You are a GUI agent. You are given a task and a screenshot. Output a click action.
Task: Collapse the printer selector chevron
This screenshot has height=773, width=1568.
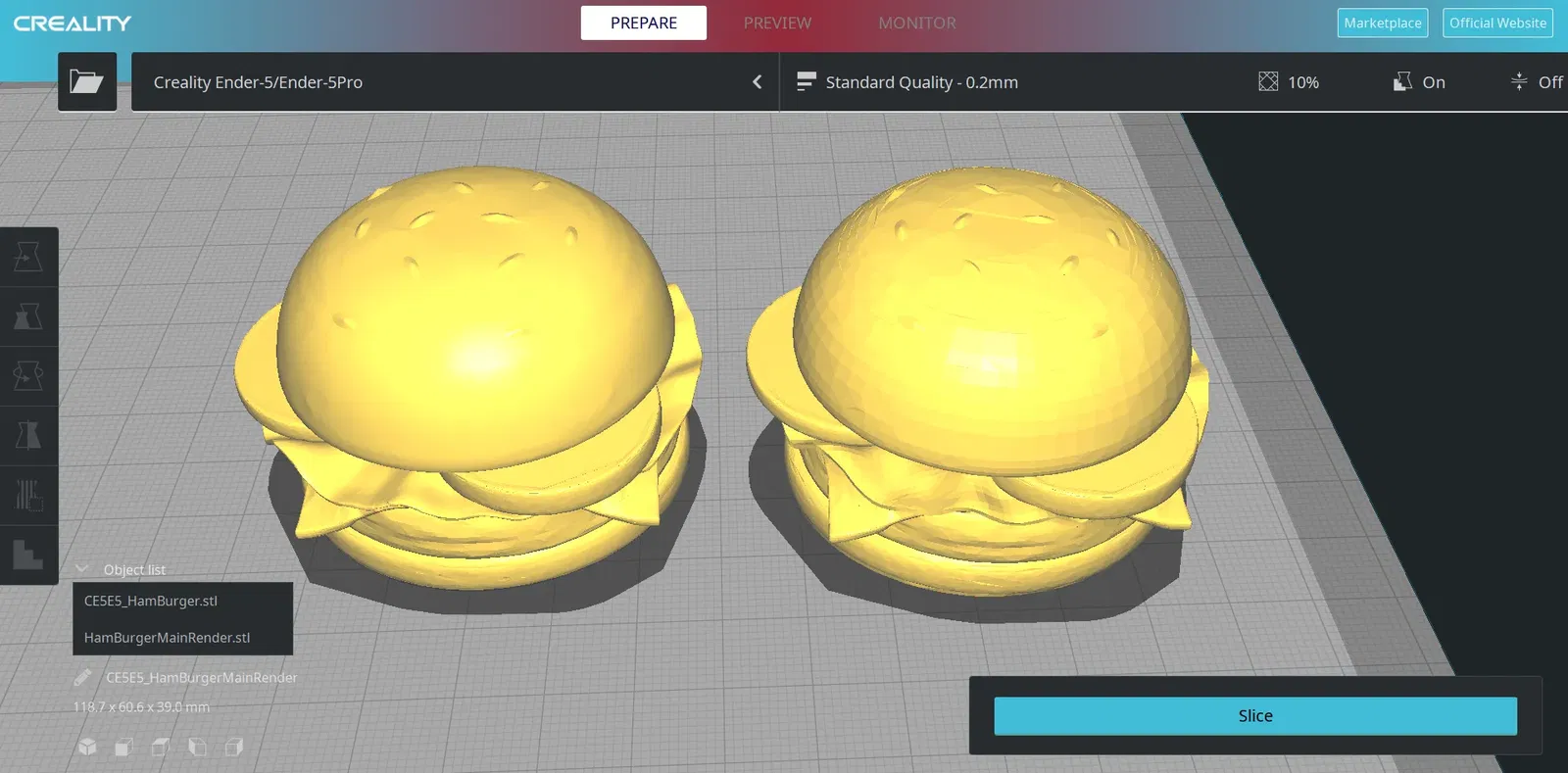click(x=757, y=81)
